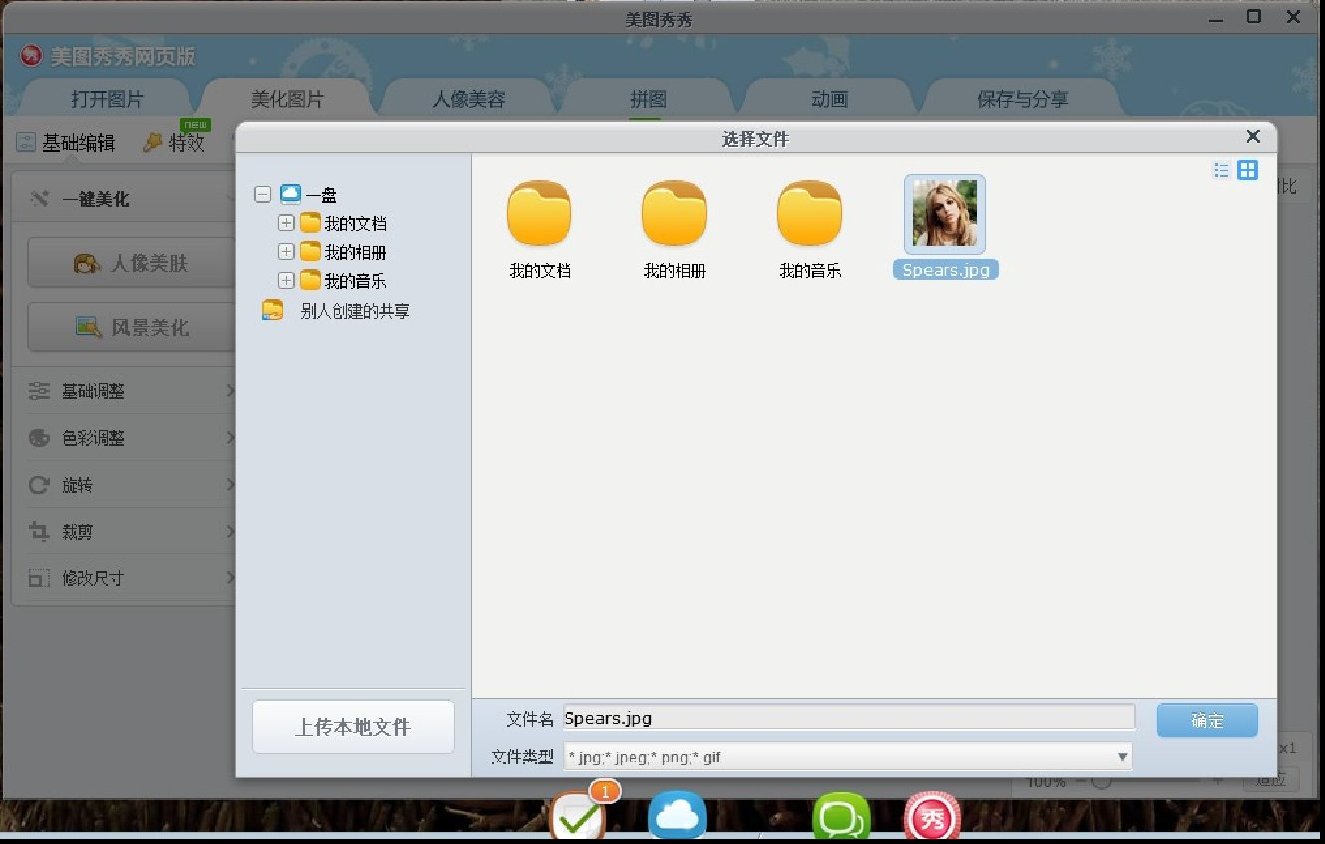Close the 选择文件 dialog

click(1253, 137)
